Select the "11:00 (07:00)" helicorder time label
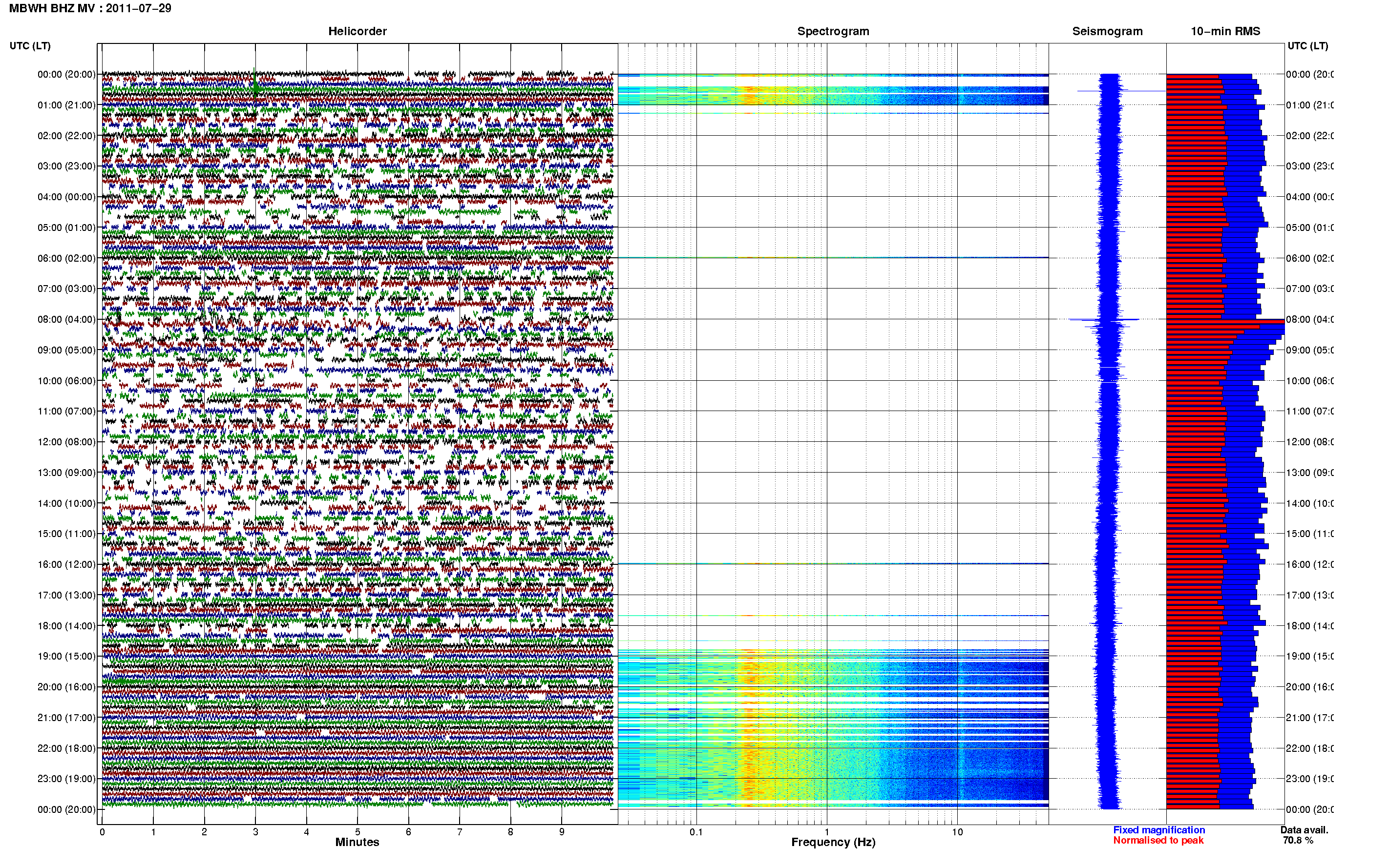This screenshot has height=868, width=1389. coord(66,411)
